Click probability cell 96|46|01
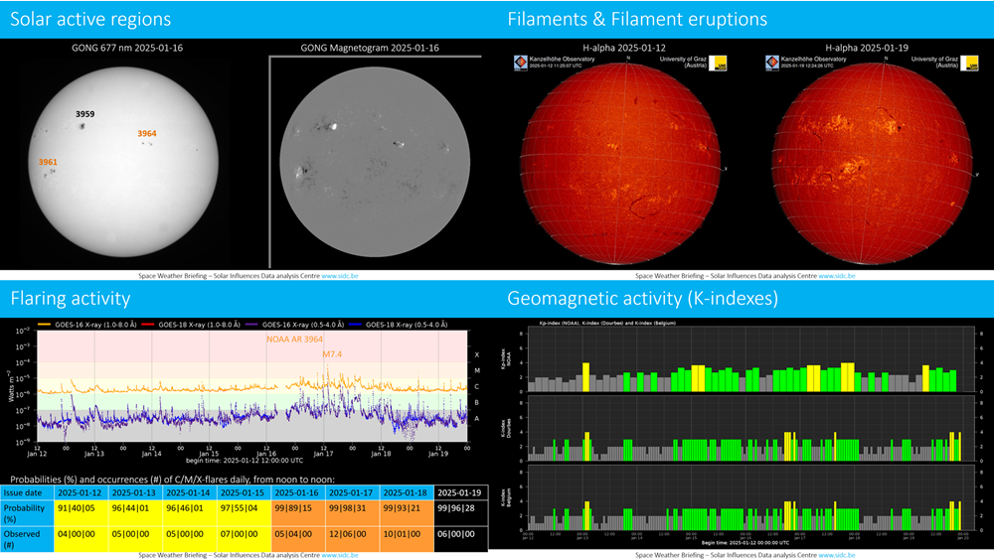The height and width of the screenshot is (560, 994). pos(190,513)
